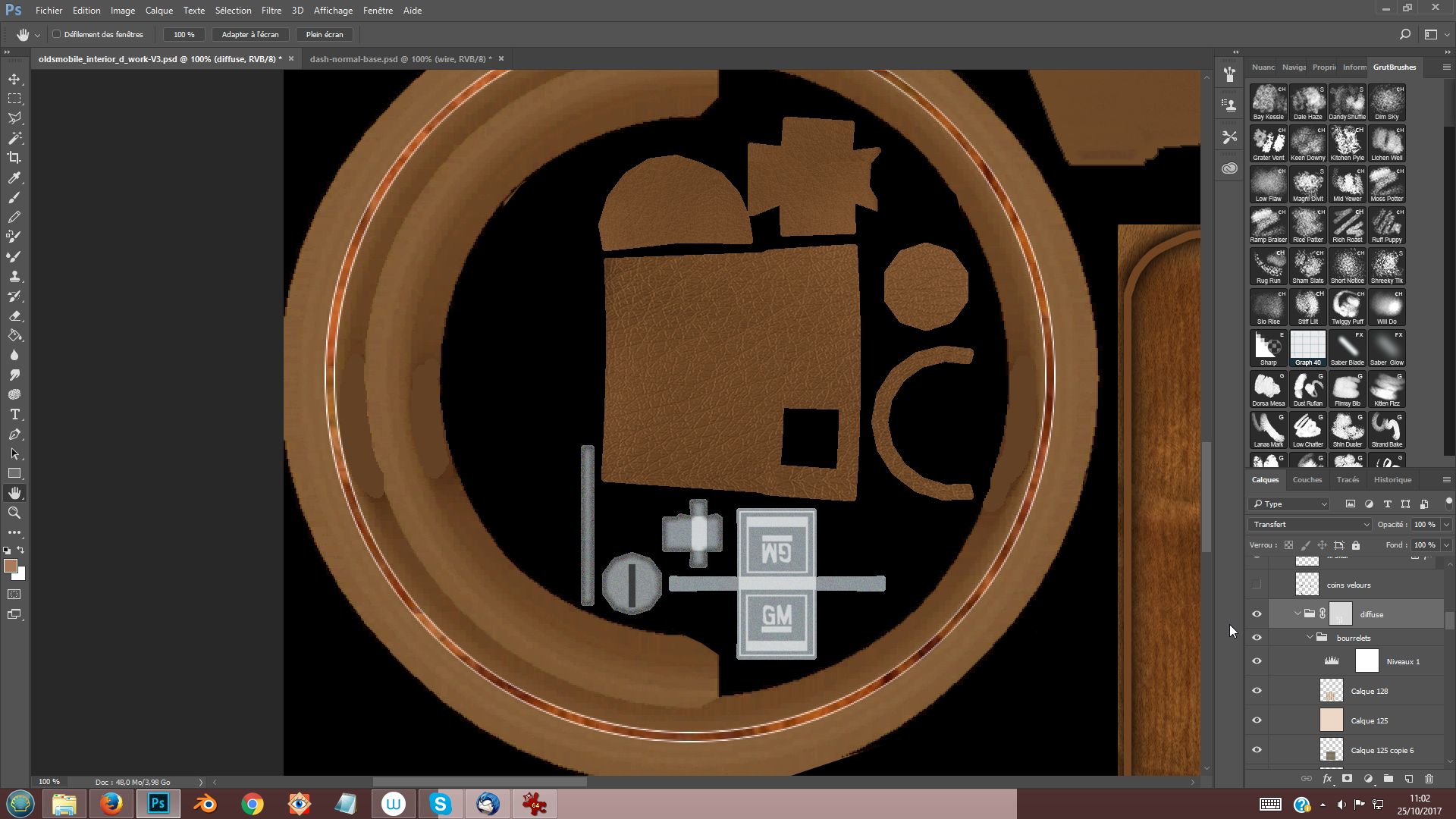The width and height of the screenshot is (1456, 819).
Task: Open the Filtre menu
Action: click(x=271, y=11)
